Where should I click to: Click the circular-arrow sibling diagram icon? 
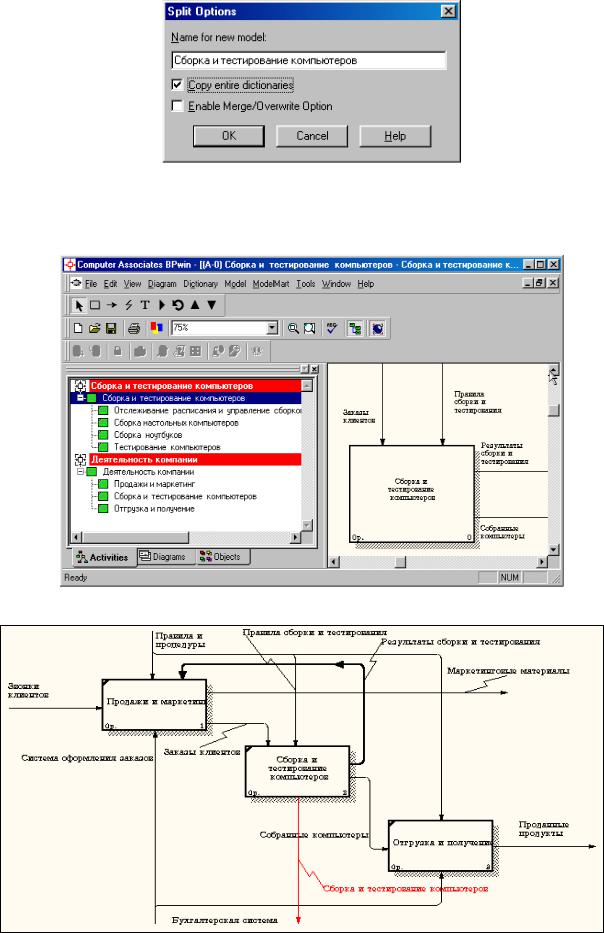pyautogui.click(x=178, y=305)
